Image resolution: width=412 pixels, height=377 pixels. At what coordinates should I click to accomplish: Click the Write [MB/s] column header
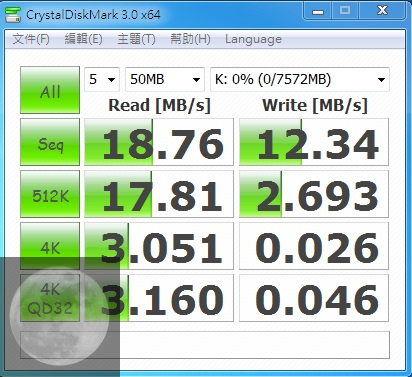point(315,106)
